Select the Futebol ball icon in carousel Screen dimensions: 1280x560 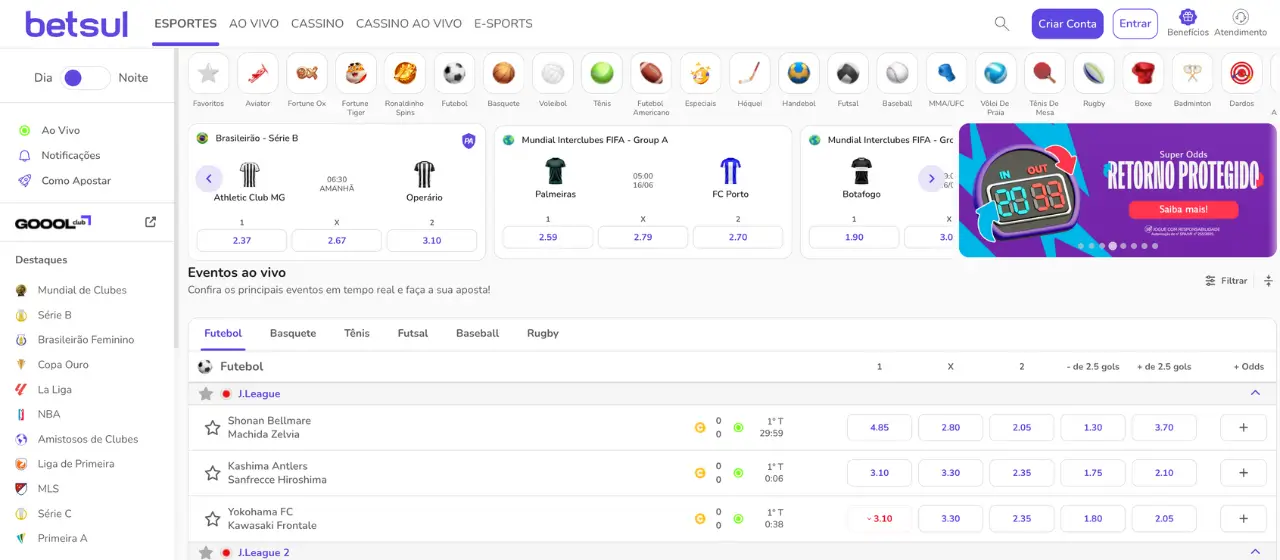pos(454,74)
